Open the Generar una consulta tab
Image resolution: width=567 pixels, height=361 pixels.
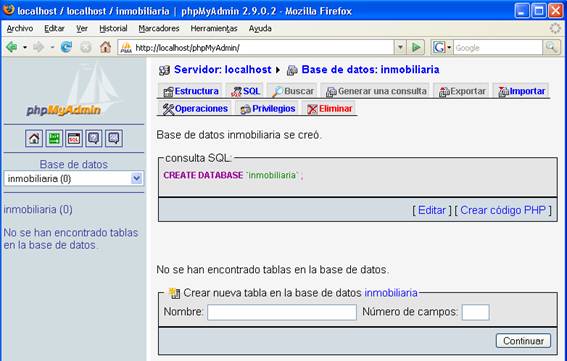pos(376,91)
